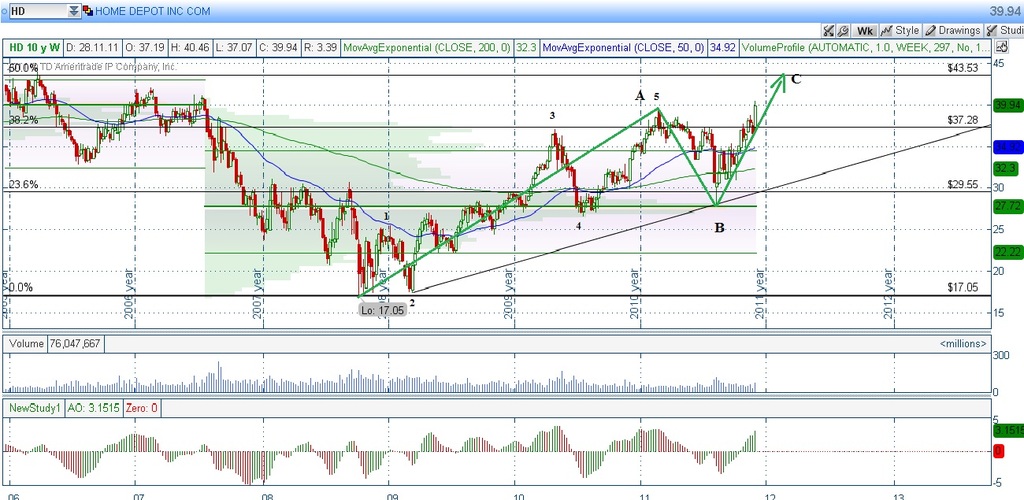Click the 39.94 last price in title bar
The width and height of the screenshot is (1024, 500).
click(1006, 11)
